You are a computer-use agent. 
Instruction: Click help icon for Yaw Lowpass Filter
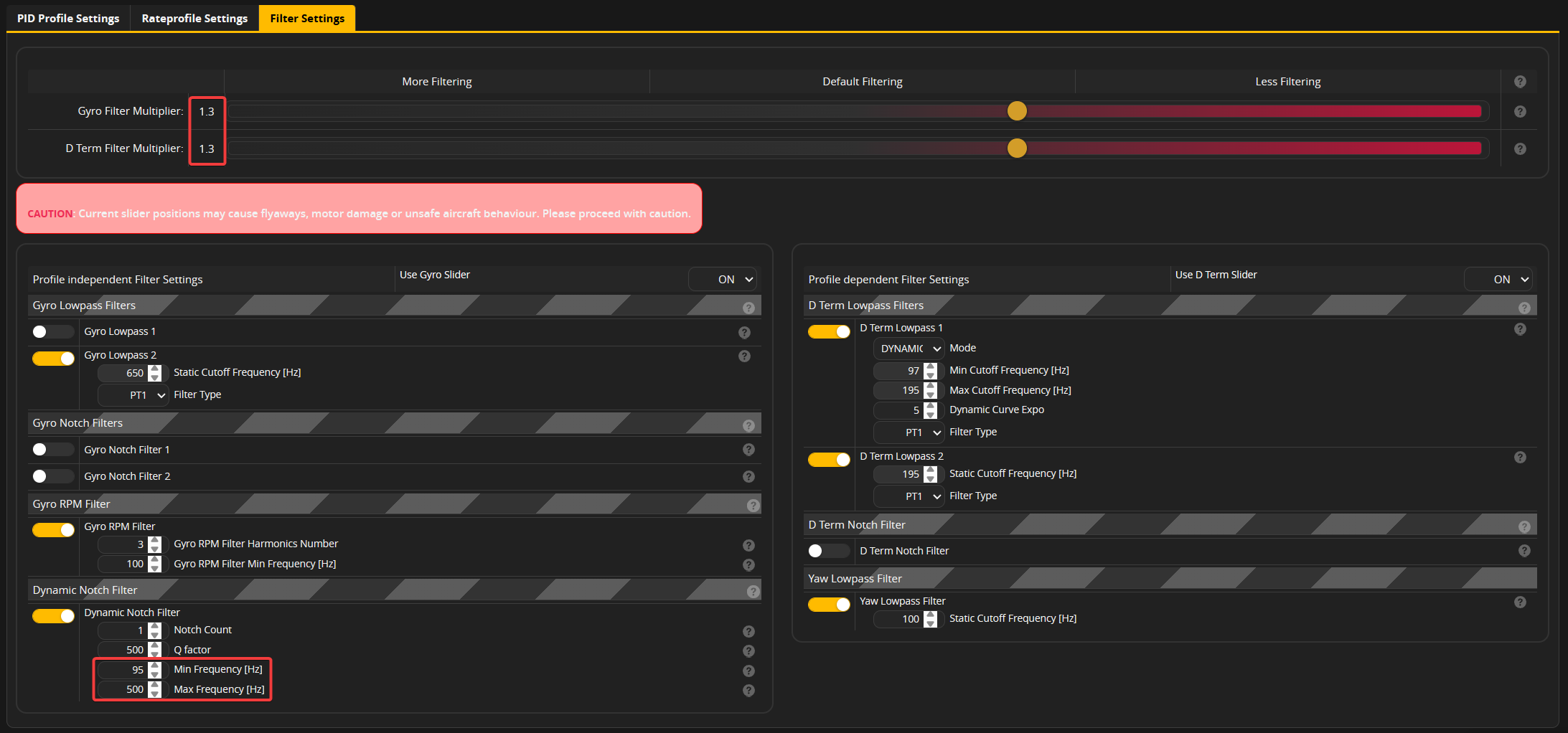pos(1519,602)
